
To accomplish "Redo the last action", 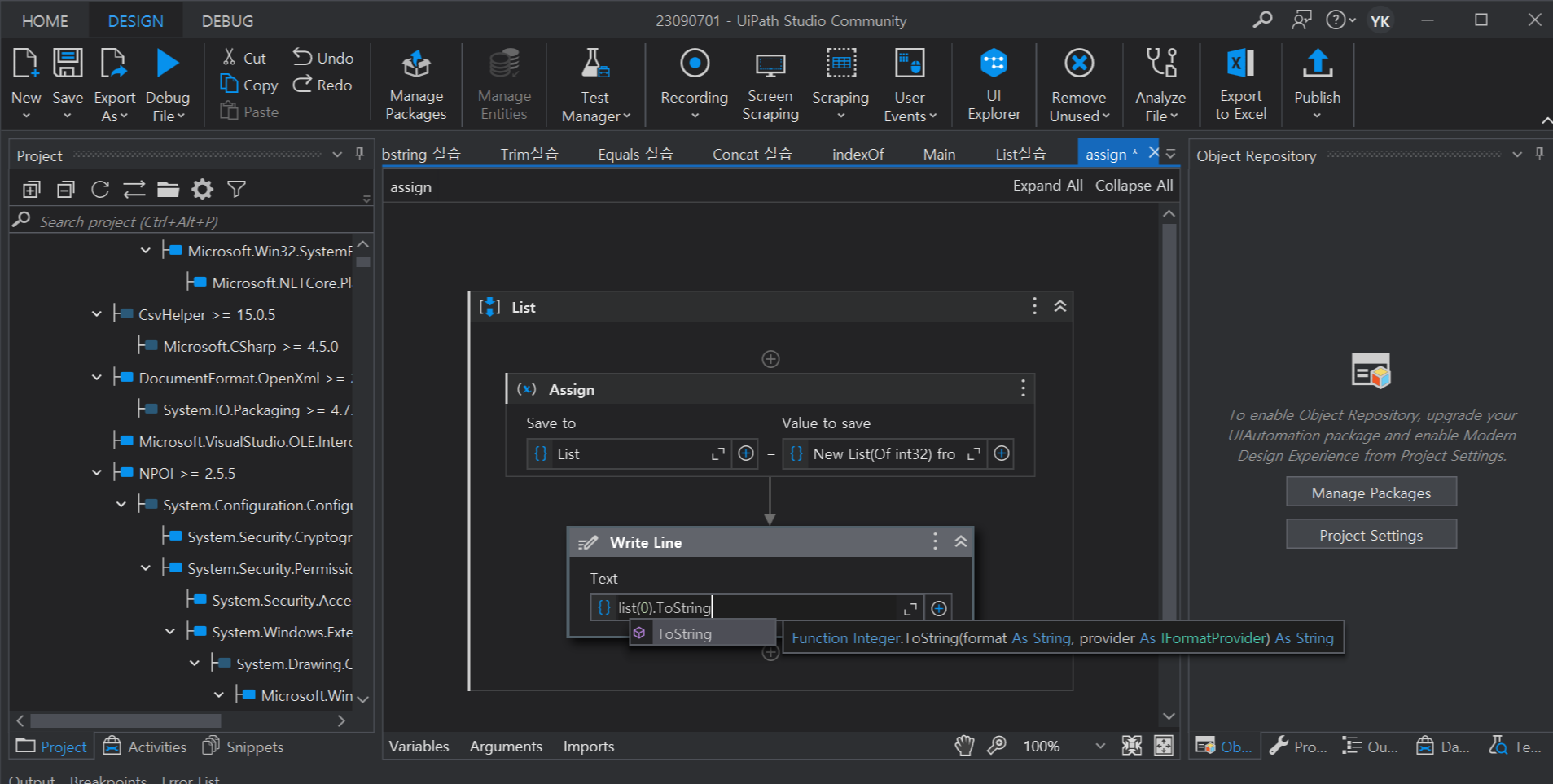I will pos(323,85).
